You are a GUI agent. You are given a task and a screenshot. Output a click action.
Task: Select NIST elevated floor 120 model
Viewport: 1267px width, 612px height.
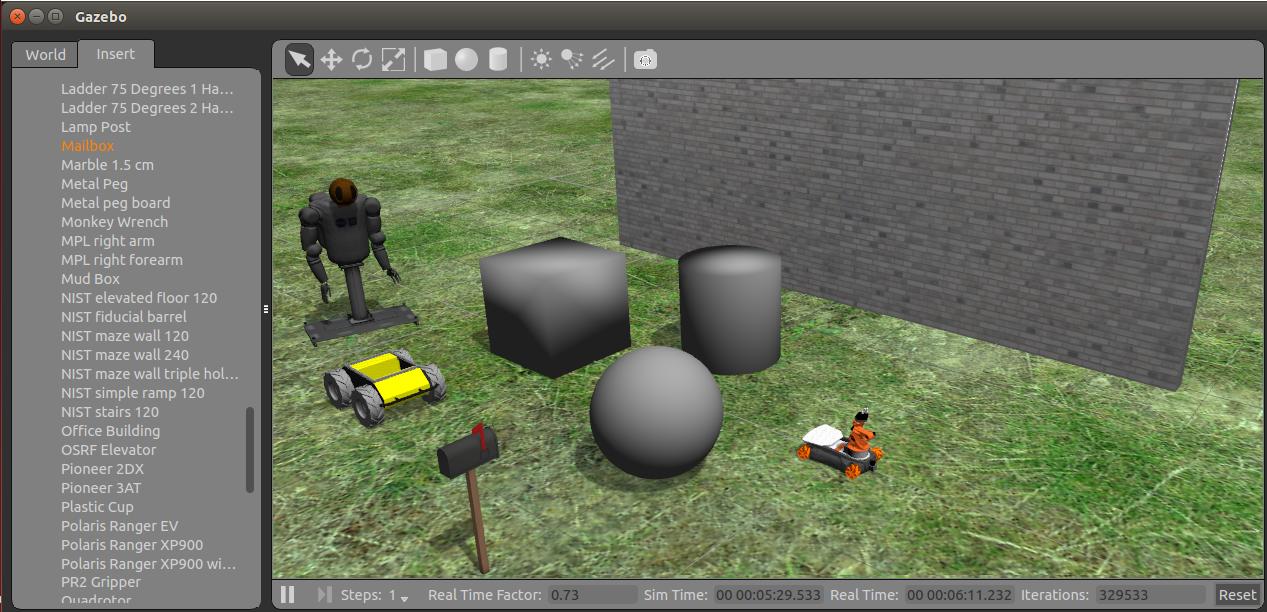(x=139, y=297)
